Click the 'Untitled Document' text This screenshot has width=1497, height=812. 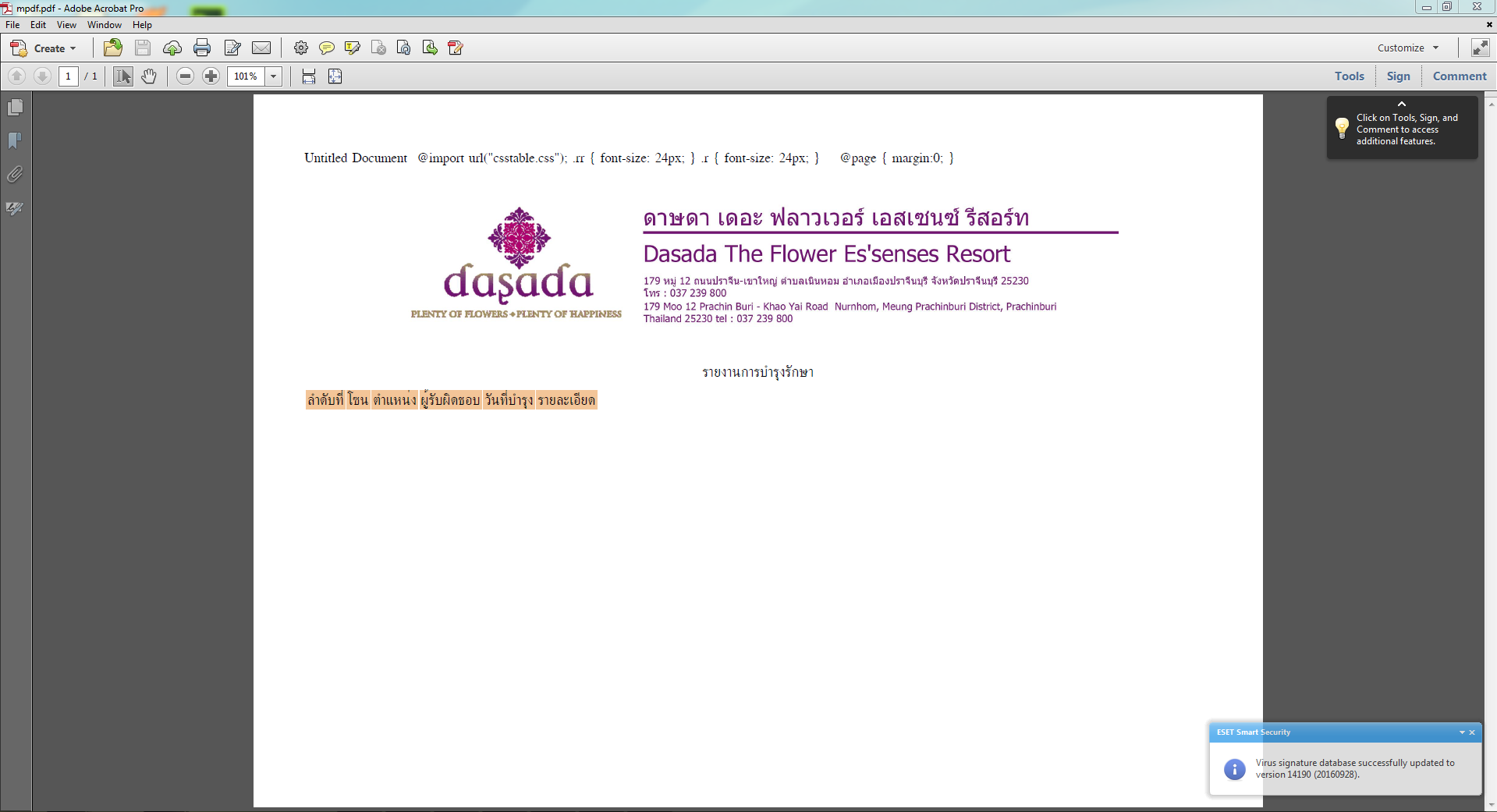point(356,158)
